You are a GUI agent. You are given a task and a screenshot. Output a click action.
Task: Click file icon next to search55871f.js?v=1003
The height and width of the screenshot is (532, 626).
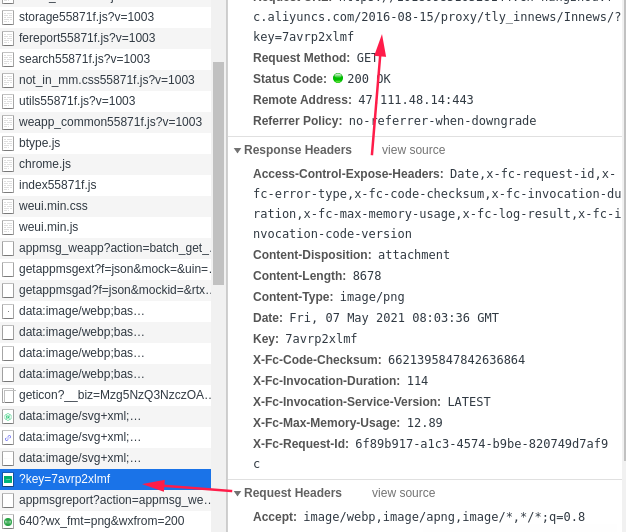point(8,59)
